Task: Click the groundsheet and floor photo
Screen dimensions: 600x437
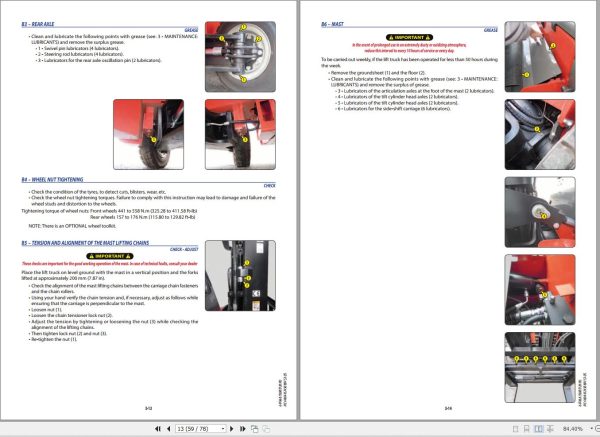Action: click(x=540, y=57)
